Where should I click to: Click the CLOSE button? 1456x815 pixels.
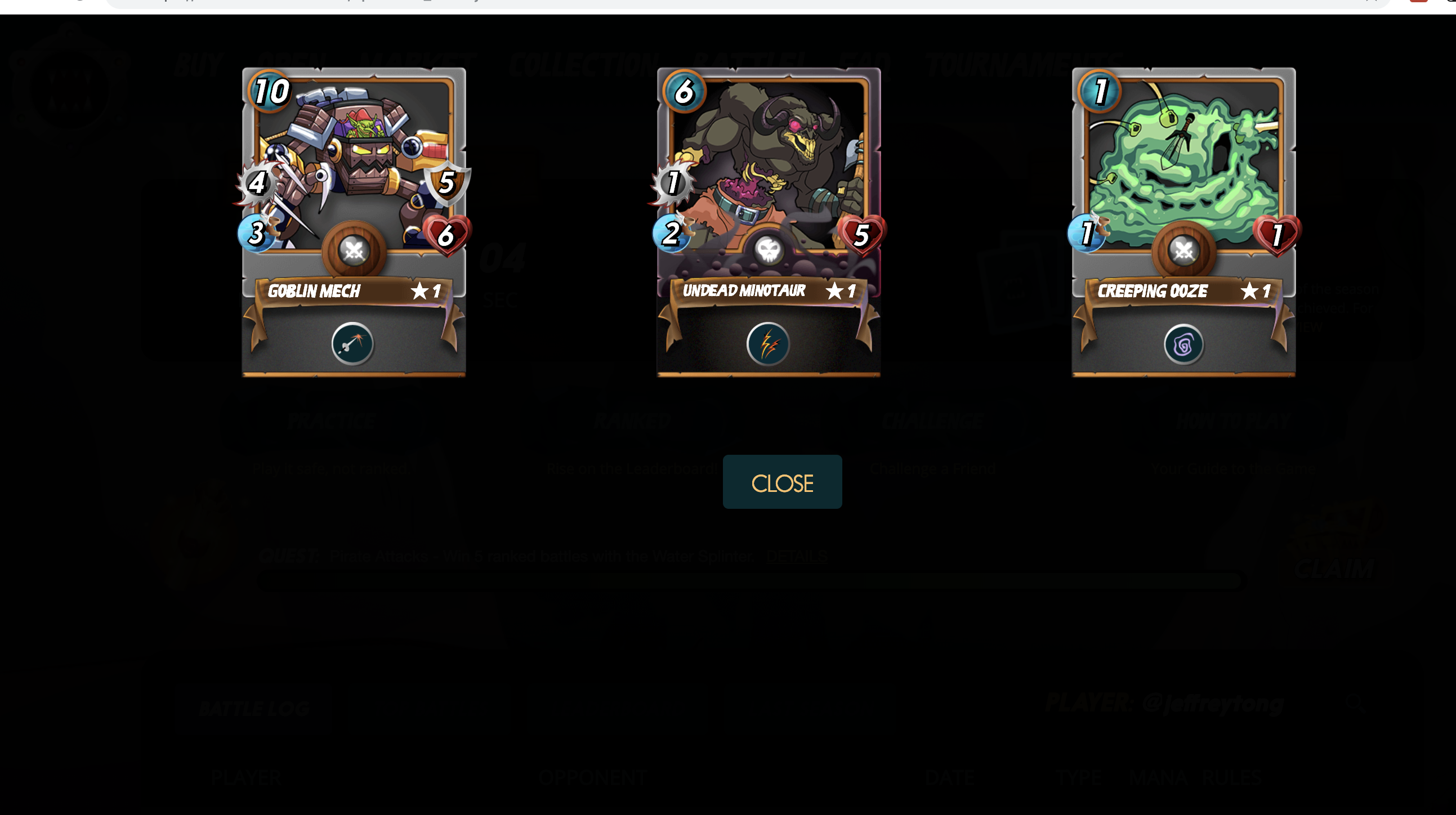pyautogui.click(x=782, y=482)
